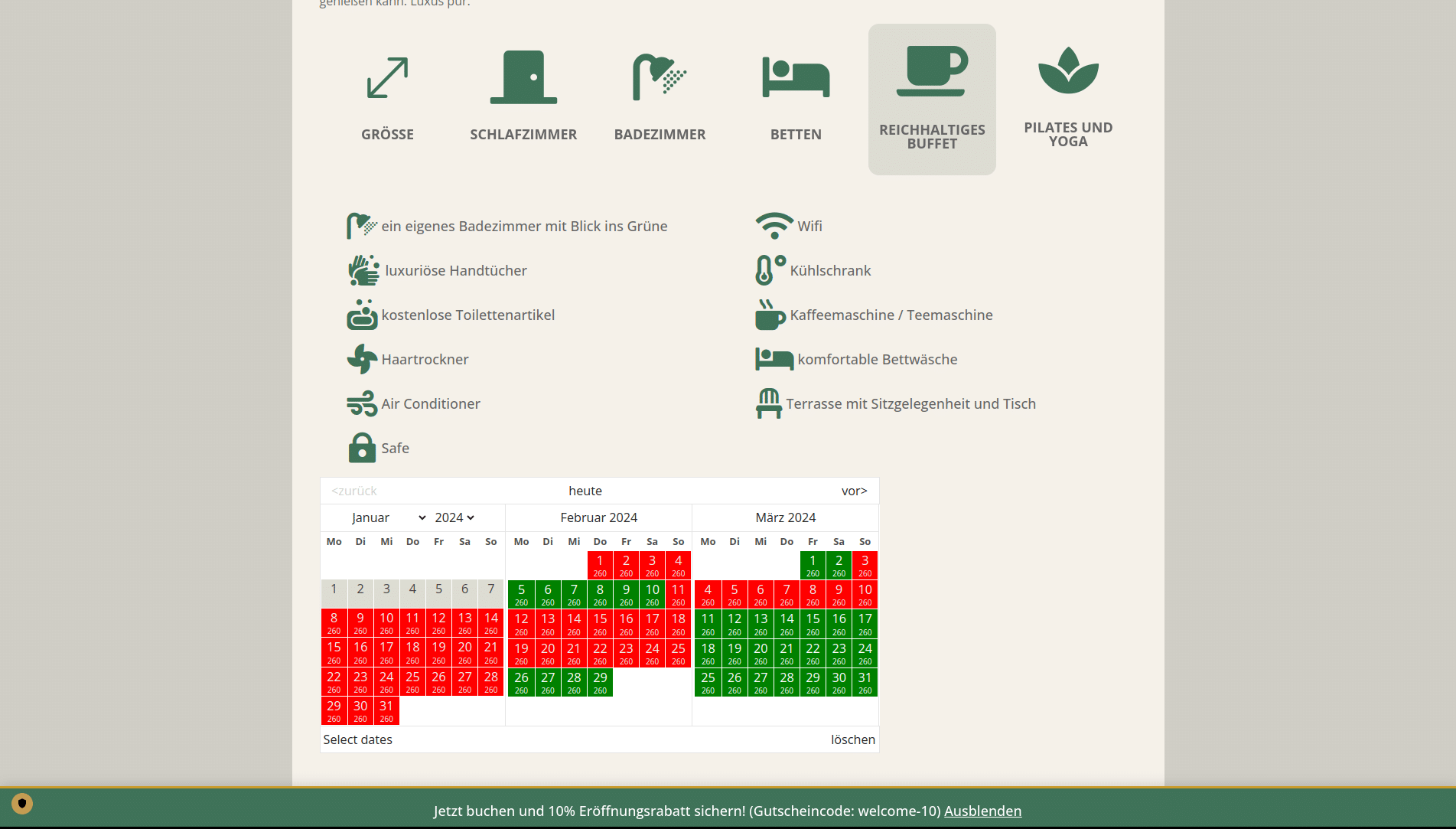Open the Reichhaltiges Buffet coffee cup tile
This screenshot has height=829, width=1456.
point(932,99)
